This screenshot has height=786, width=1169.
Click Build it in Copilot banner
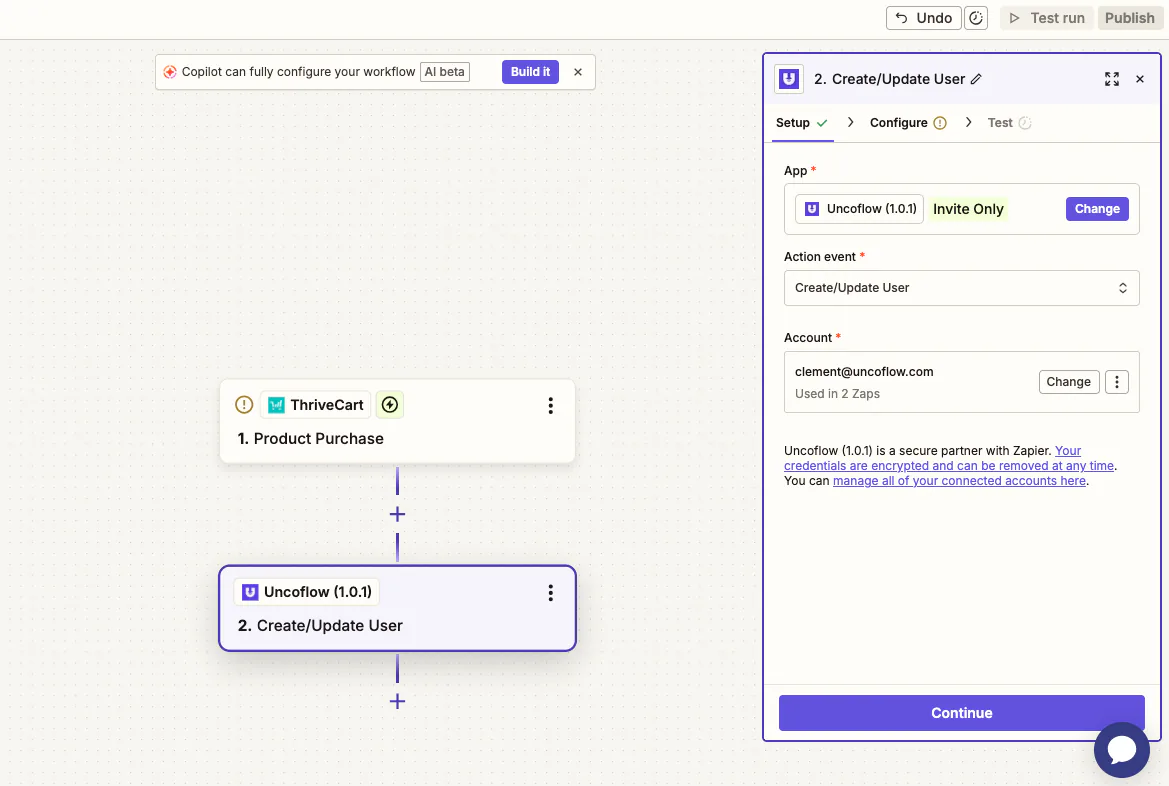click(x=530, y=72)
